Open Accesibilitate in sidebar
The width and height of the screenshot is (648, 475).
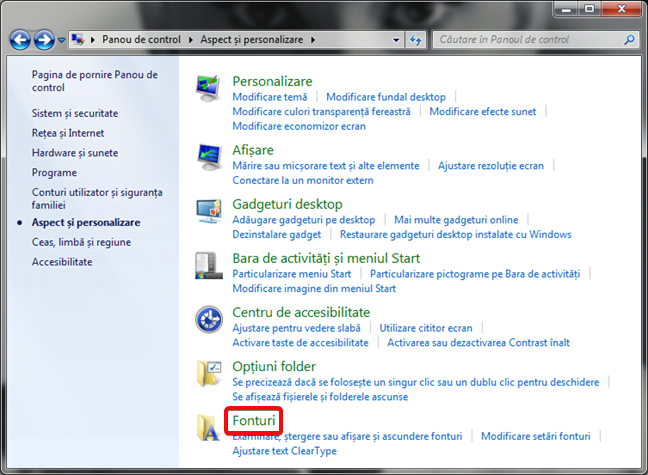pos(62,262)
